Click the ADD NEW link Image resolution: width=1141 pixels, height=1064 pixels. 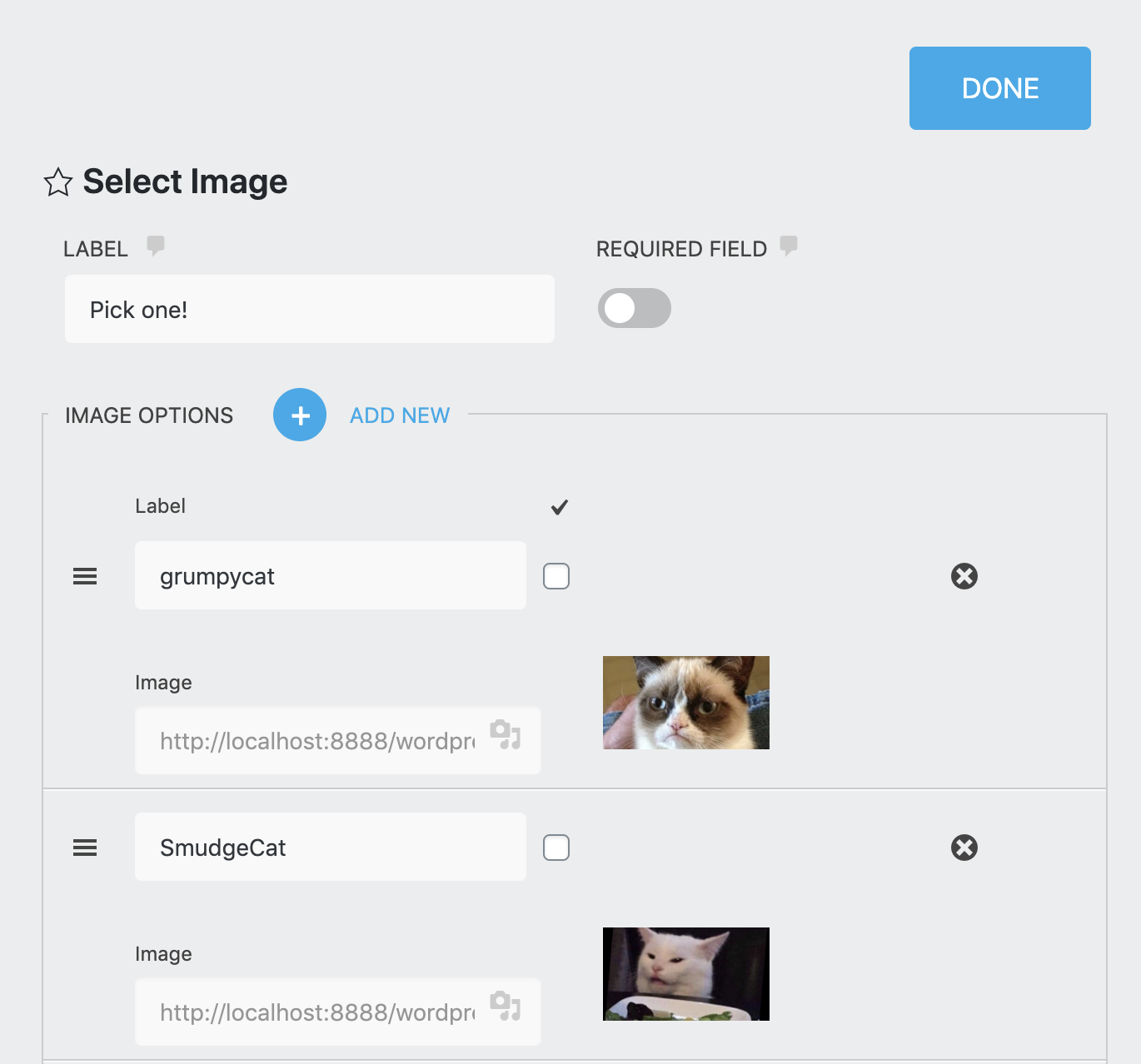click(399, 415)
